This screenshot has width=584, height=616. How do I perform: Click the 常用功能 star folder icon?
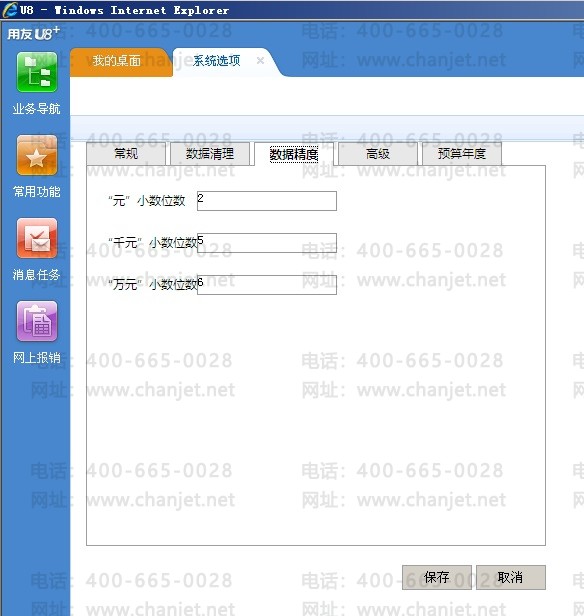coord(37,155)
